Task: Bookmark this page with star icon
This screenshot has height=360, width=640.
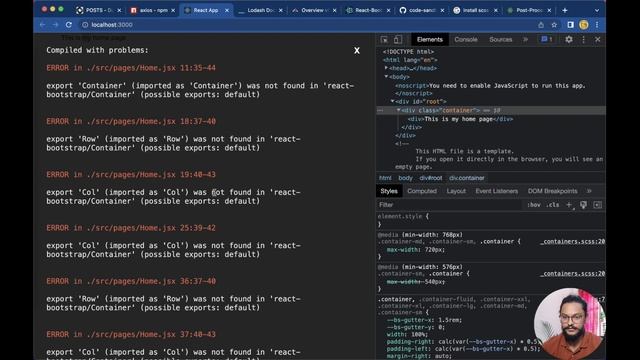Action: pyautogui.click(x=554, y=25)
